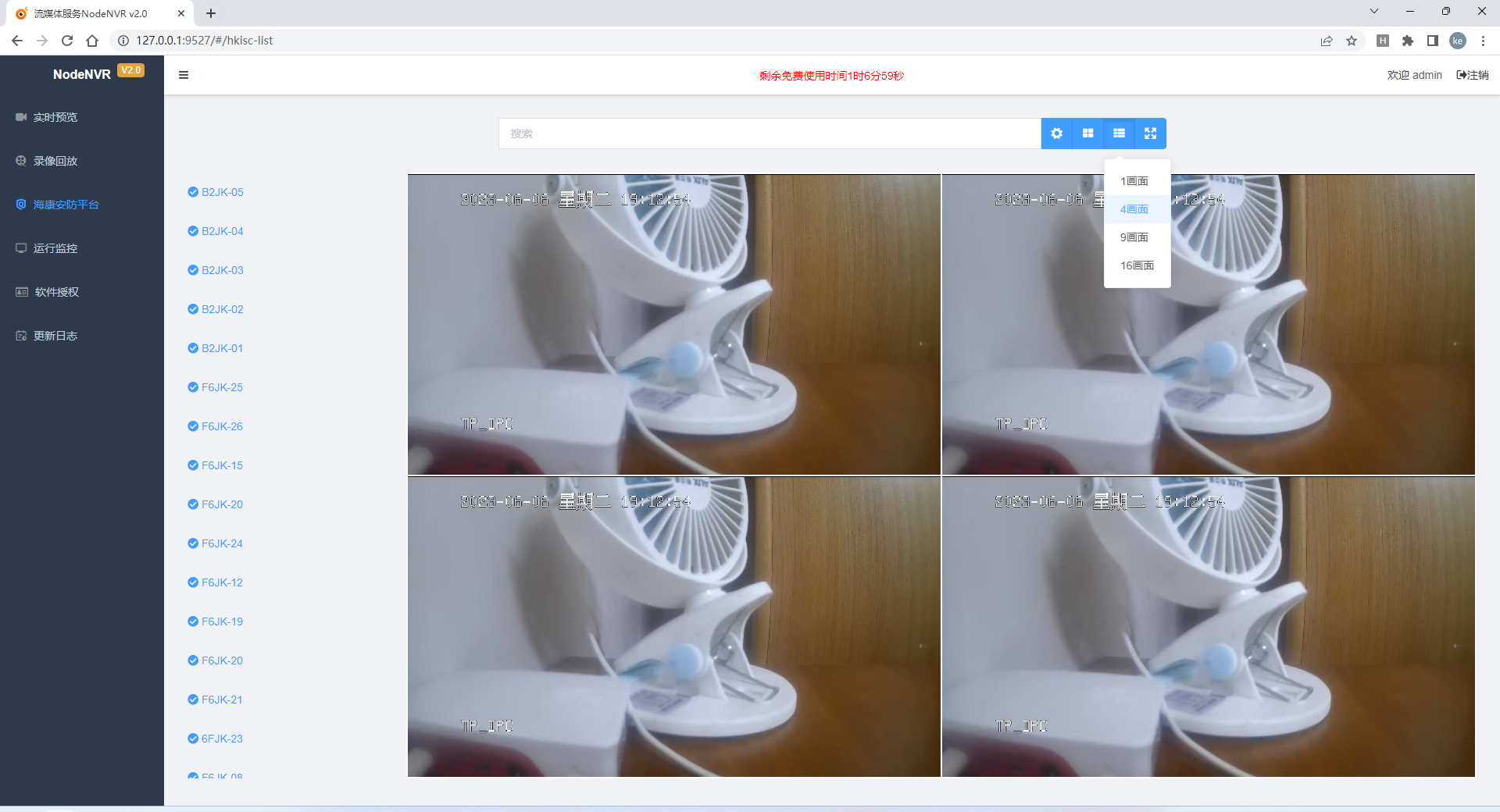Screen dimensions: 1500x812
Task: Click check icon of camera F6JK-25
Action: pyautogui.click(x=193, y=387)
